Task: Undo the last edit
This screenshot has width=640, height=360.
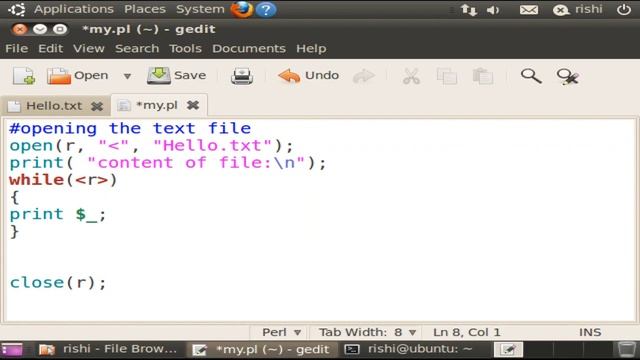Action: [309, 76]
